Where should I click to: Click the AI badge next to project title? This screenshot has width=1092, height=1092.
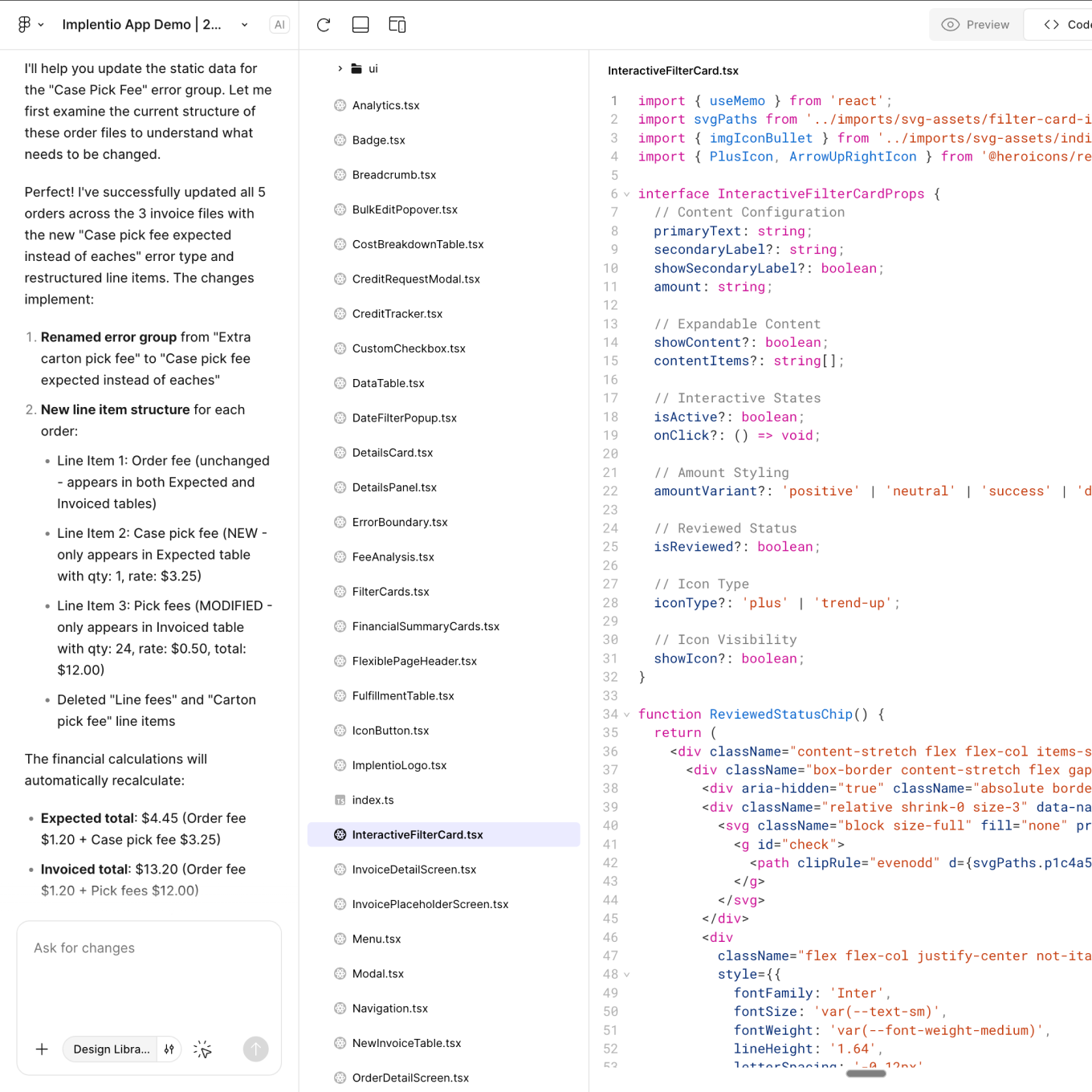tap(279, 25)
